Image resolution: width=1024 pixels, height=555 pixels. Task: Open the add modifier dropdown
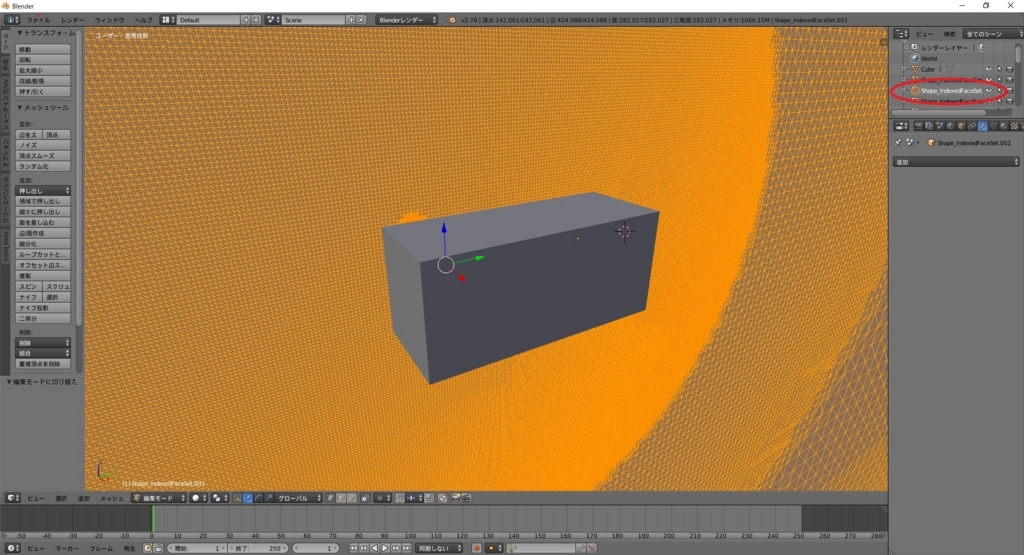(x=955, y=162)
